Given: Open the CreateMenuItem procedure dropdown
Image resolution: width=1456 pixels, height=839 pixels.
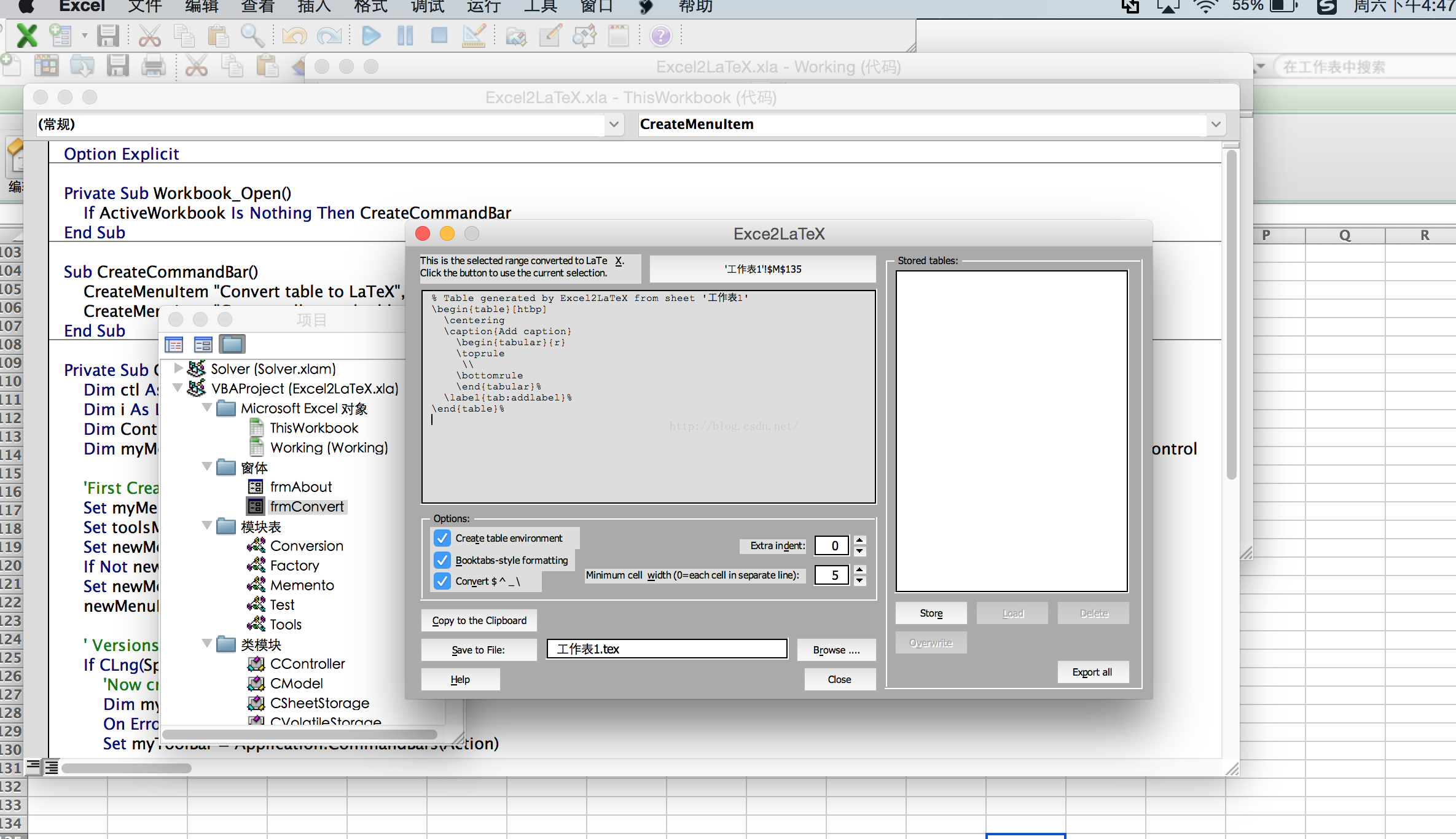Looking at the screenshot, I should [1216, 124].
